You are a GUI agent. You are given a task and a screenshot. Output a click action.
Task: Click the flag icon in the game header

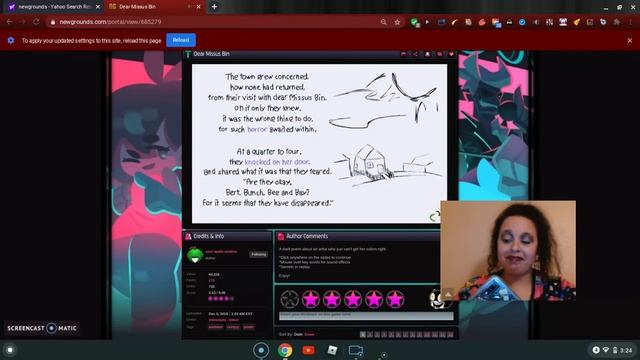[x=403, y=54]
